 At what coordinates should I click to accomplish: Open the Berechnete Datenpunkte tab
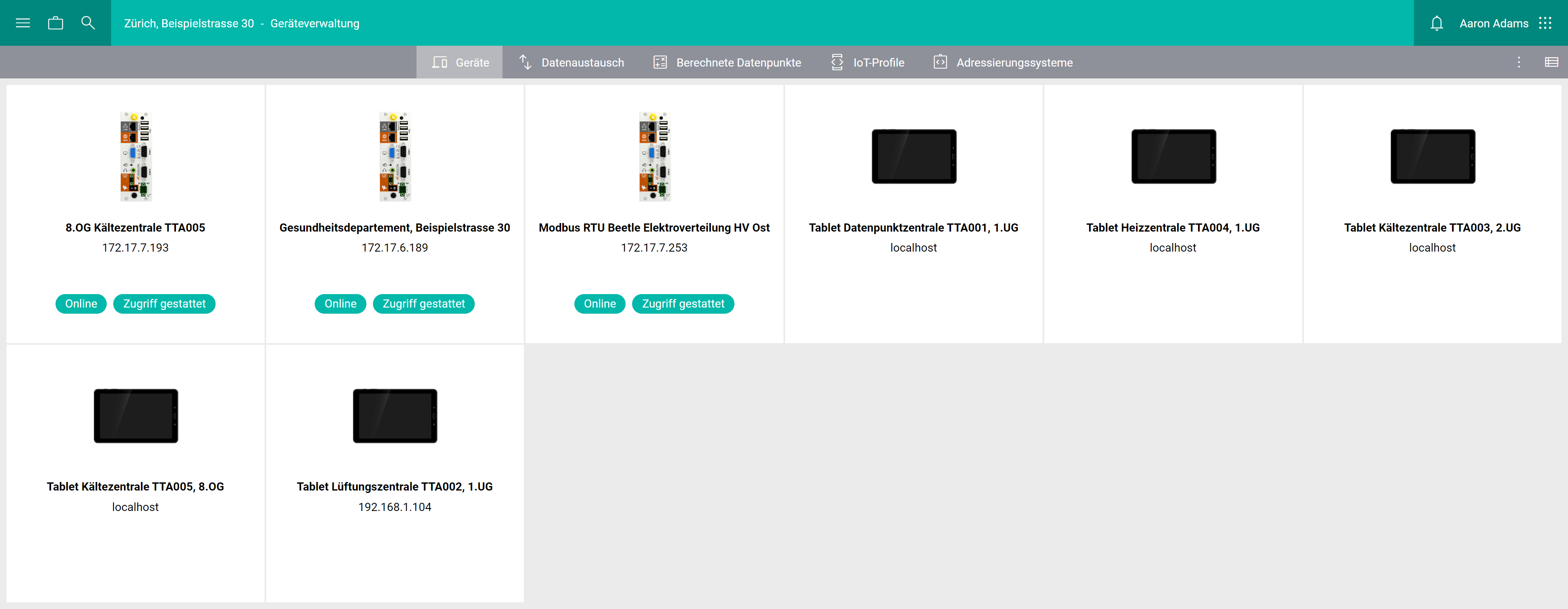click(x=727, y=62)
